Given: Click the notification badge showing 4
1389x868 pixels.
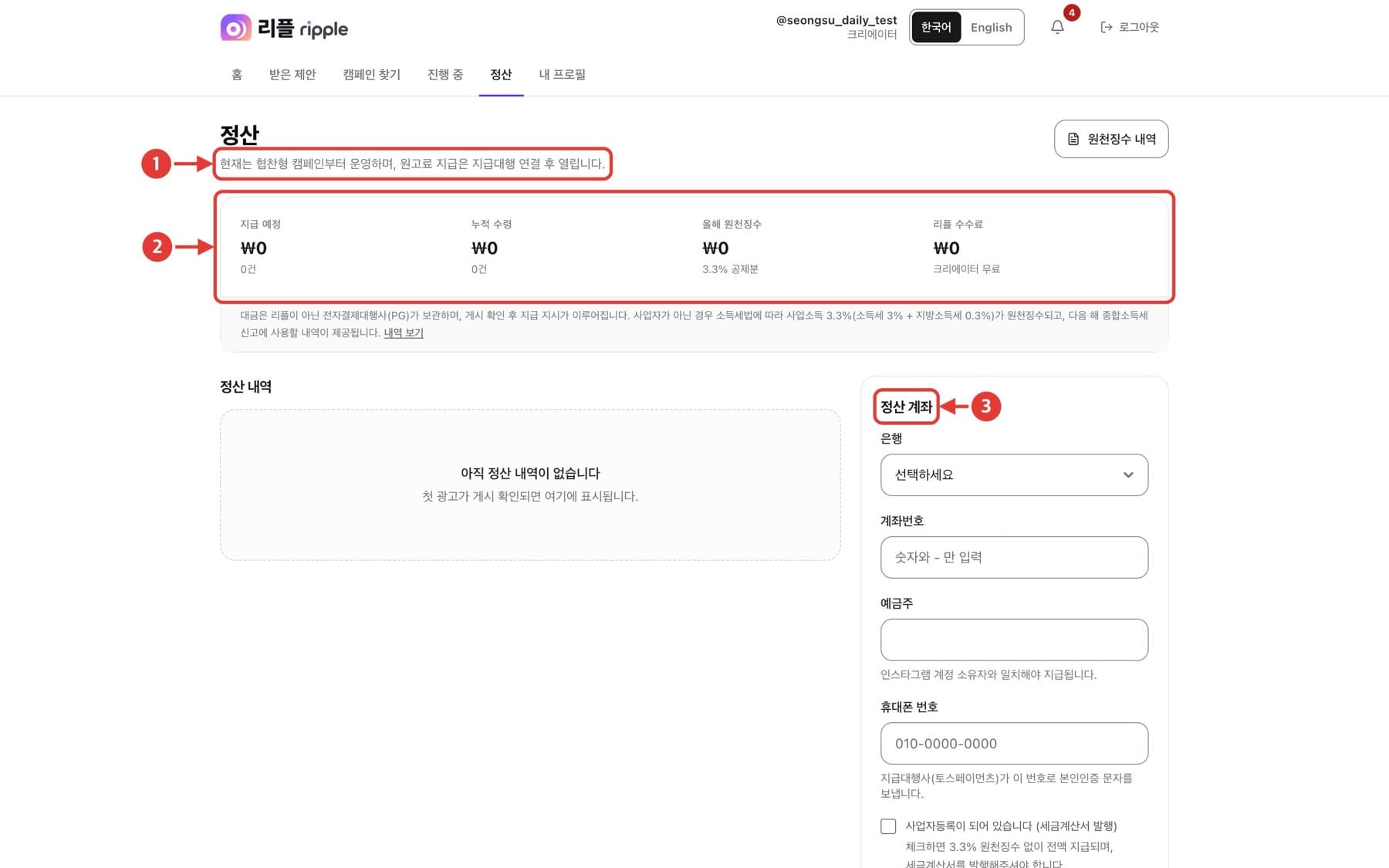Looking at the screenshot, I should 1071,12.
